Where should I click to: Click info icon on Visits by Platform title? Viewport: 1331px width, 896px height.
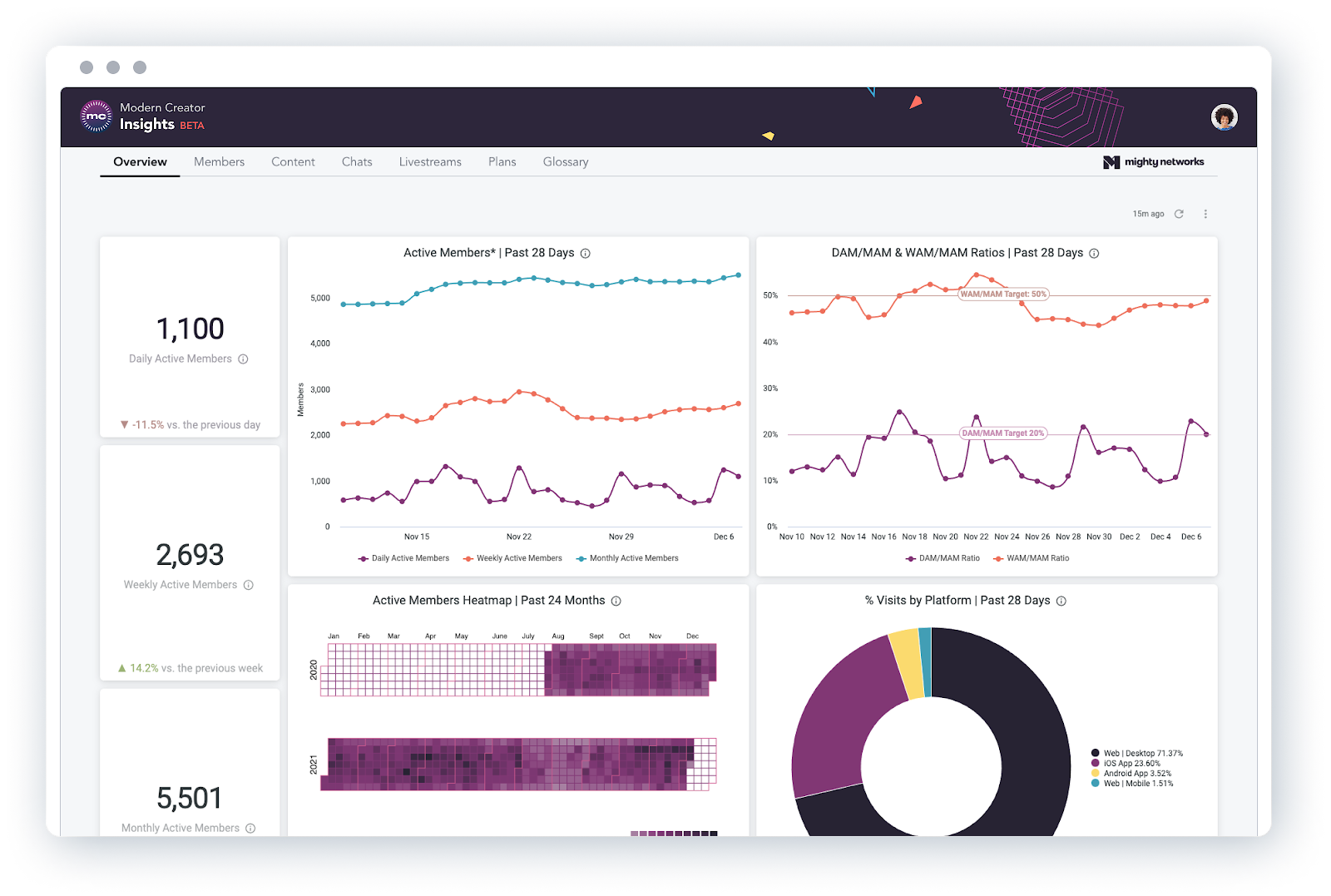click(1061, 601)
